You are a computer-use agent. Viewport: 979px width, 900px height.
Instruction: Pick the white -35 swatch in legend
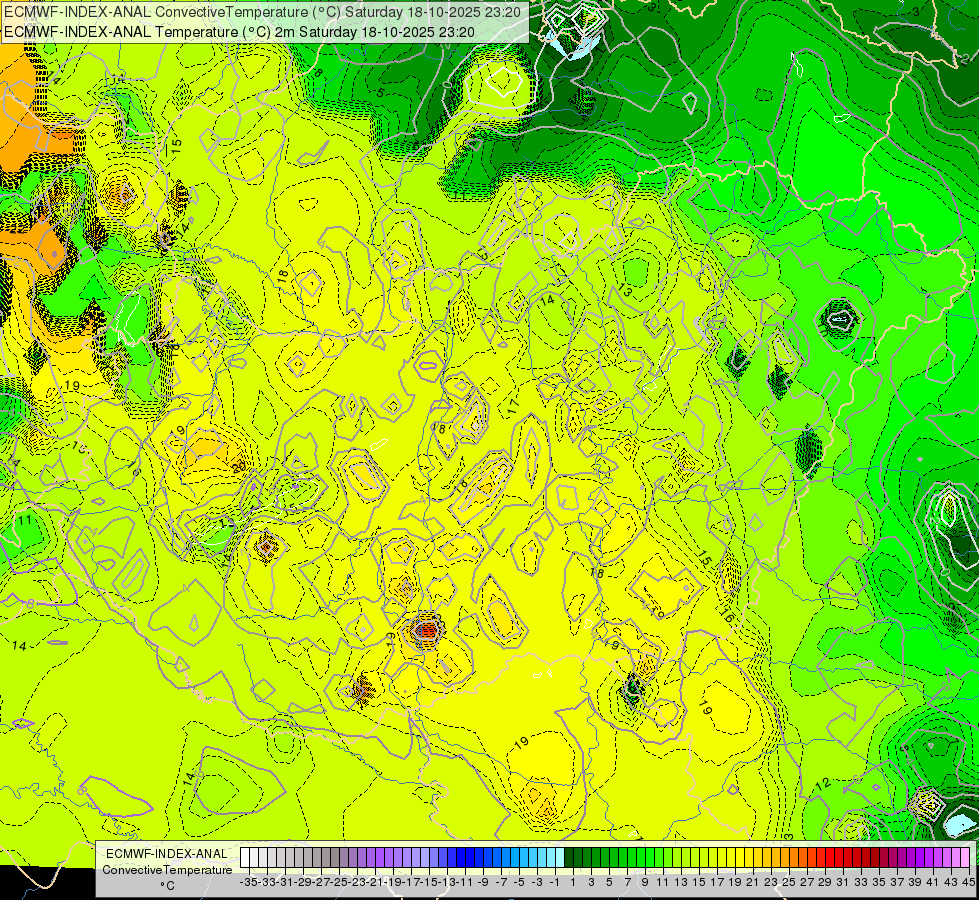246,857
